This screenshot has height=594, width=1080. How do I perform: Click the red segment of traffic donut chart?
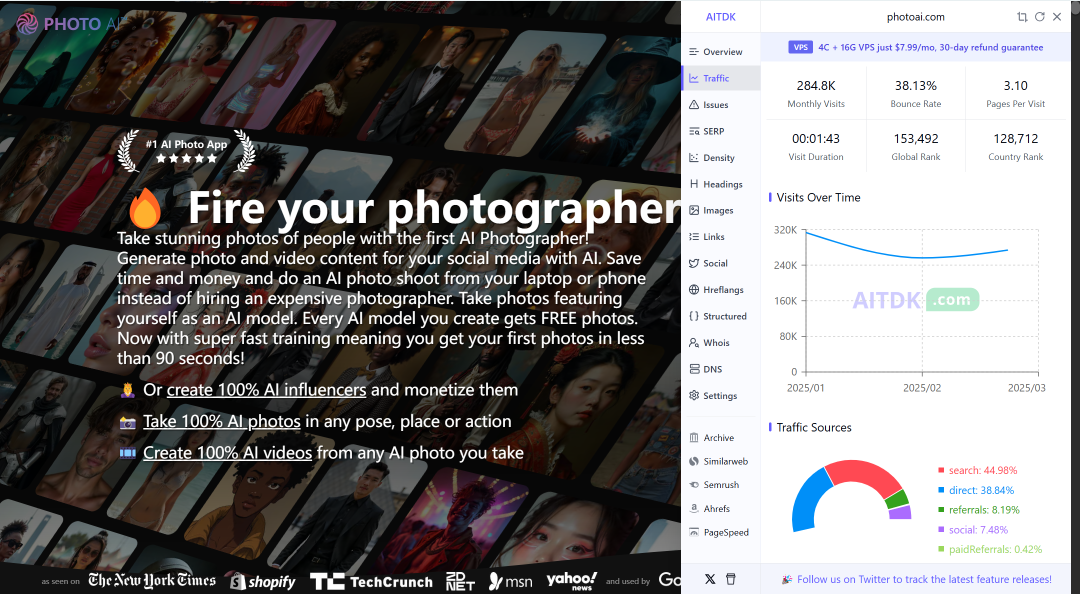[863, 474]
